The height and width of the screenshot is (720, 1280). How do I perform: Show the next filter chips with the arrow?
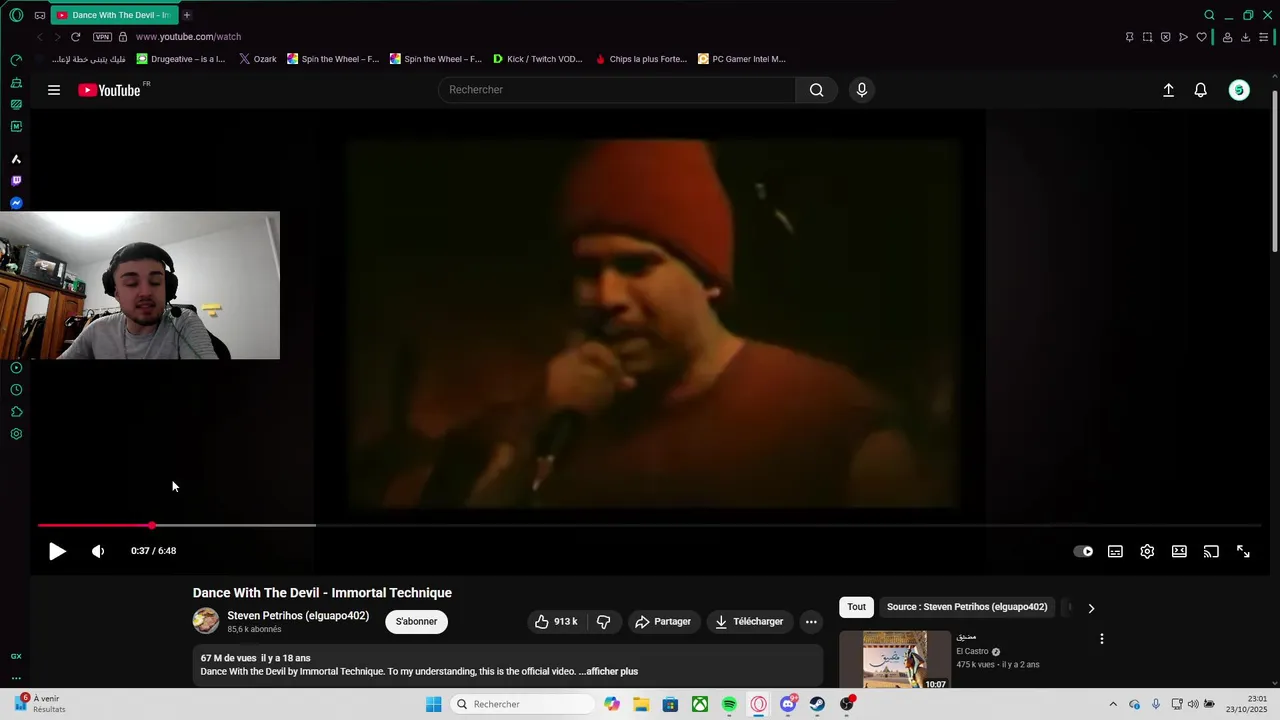(1091, 607)
